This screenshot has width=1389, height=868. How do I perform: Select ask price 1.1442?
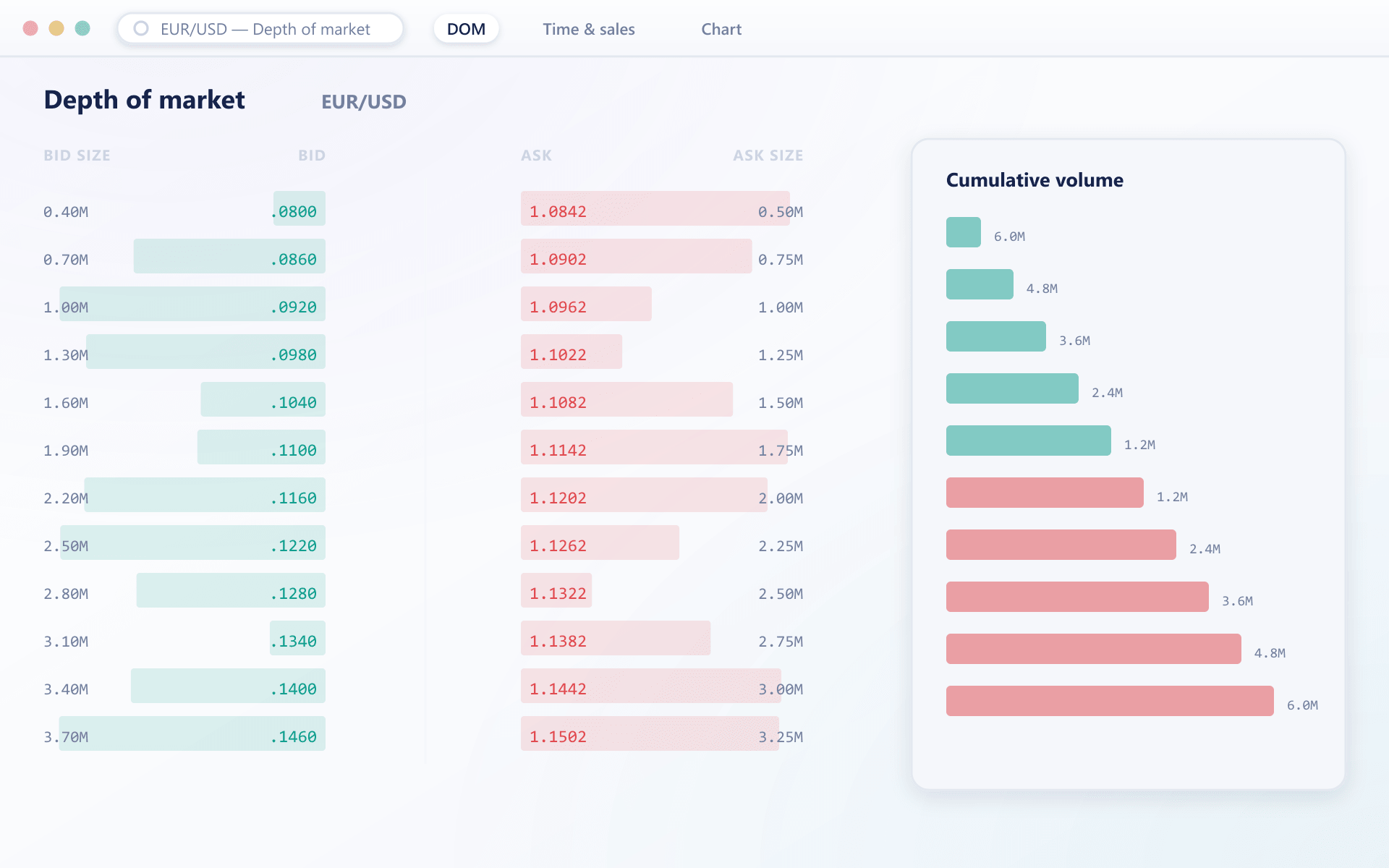[x=558, y=689]
